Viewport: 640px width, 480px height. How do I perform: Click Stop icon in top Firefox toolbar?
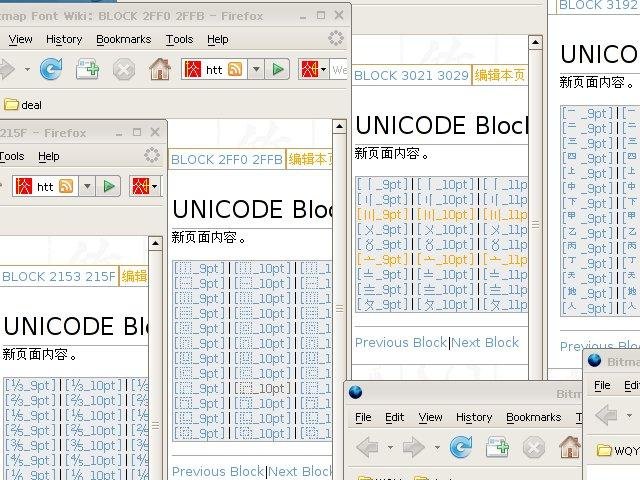(124, 69)
